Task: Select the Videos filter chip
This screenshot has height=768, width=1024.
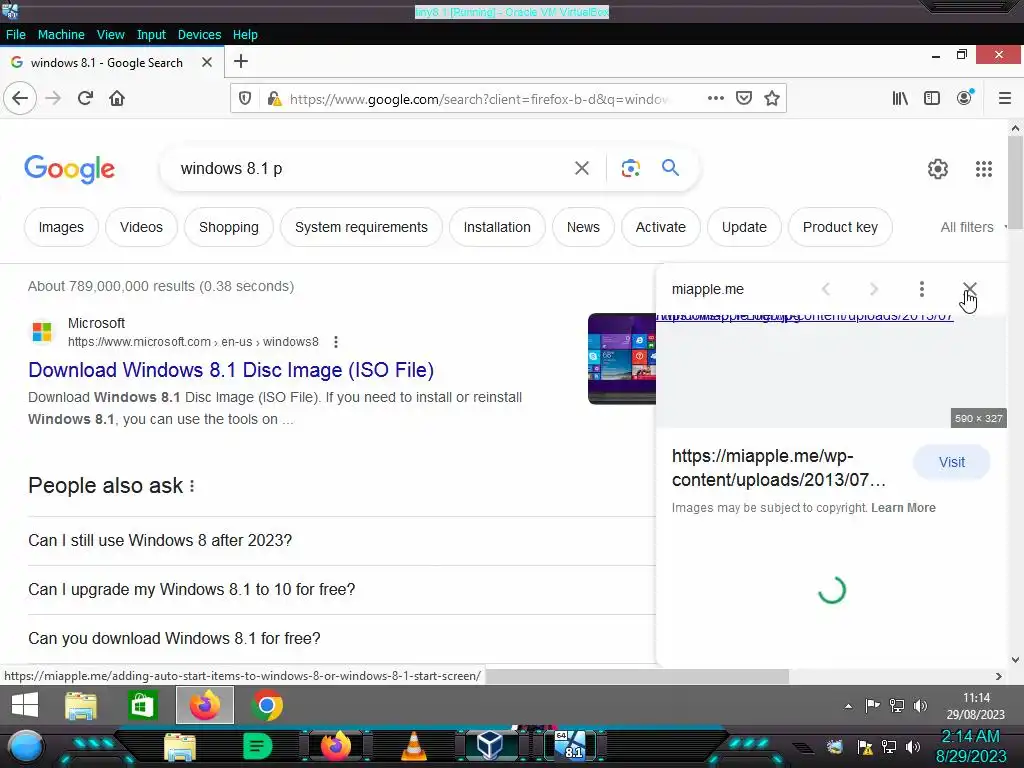Action: pyautogui.click(x=141, y=227)
